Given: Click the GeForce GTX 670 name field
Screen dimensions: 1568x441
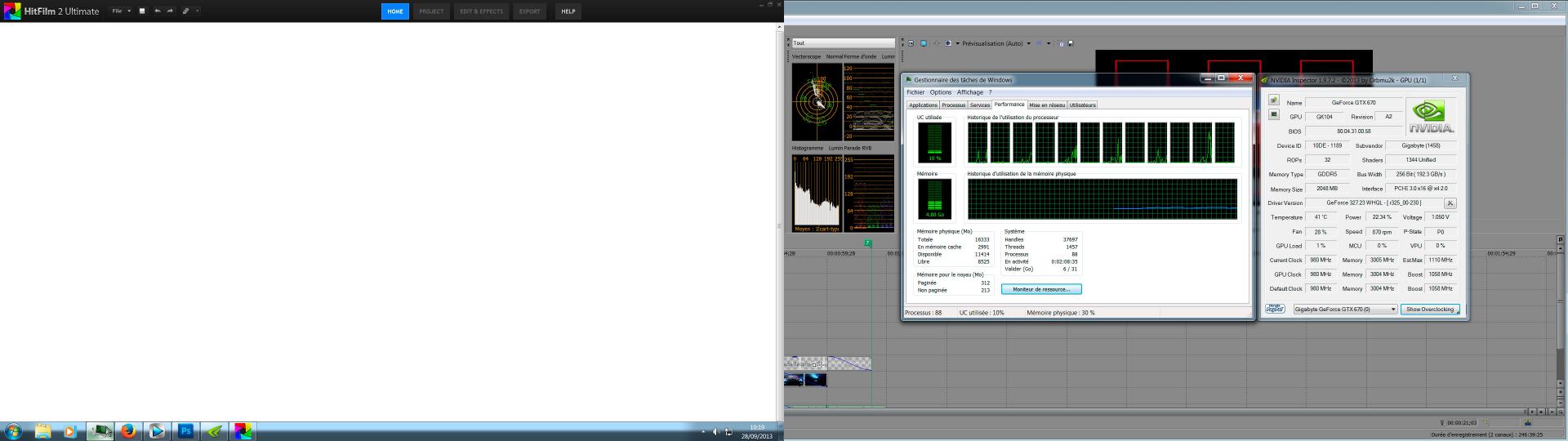Looking at the screenshot, I should 1353,103.
